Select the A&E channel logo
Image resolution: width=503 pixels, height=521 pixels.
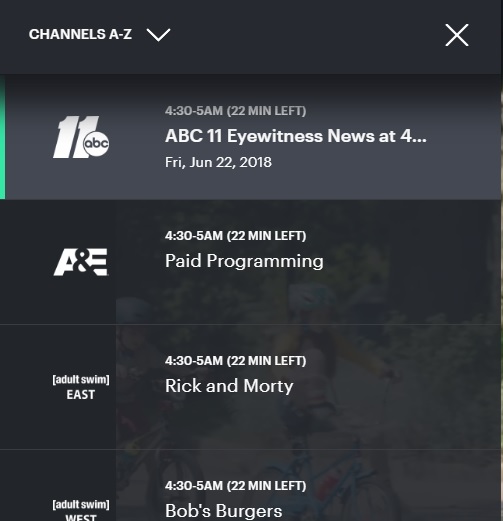click(81, 262)
